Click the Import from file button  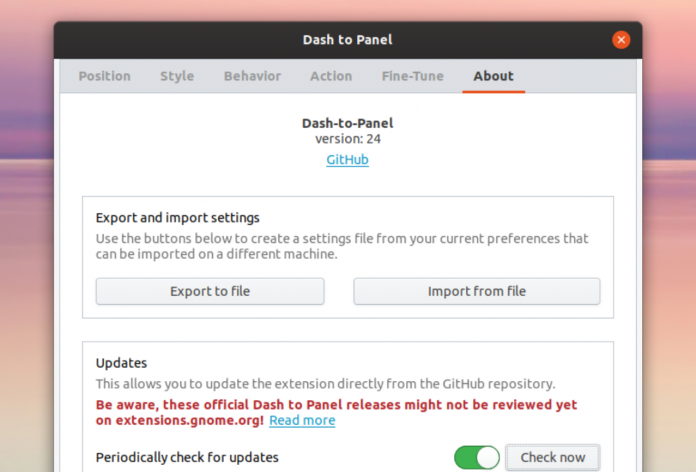(476, 291)
